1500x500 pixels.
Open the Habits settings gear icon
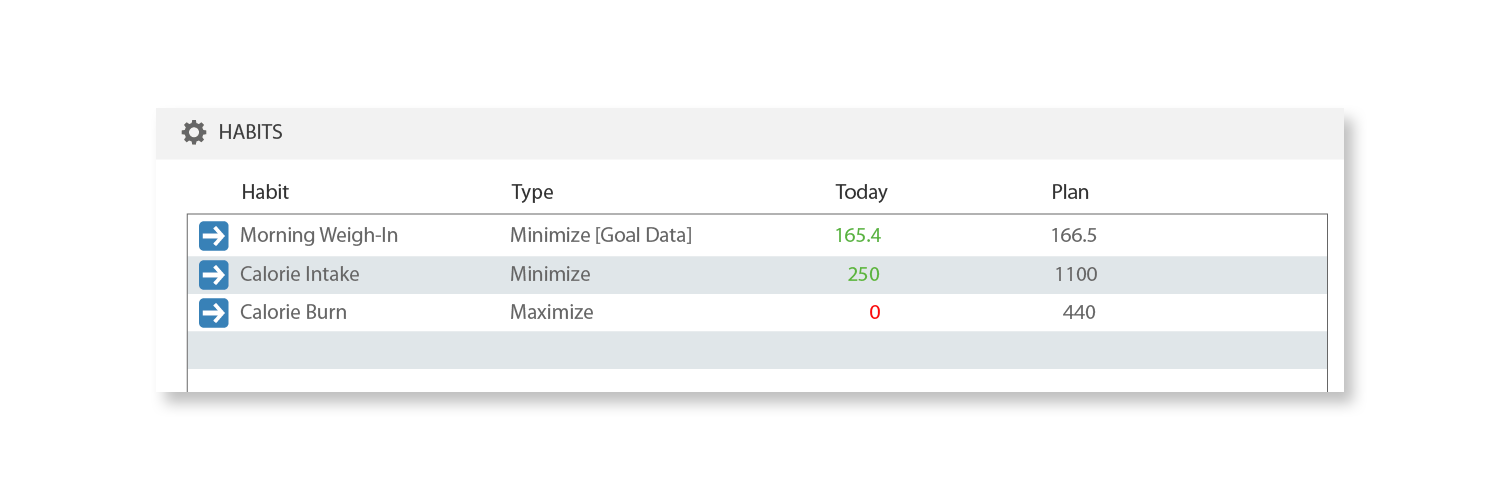pos(194,132)
